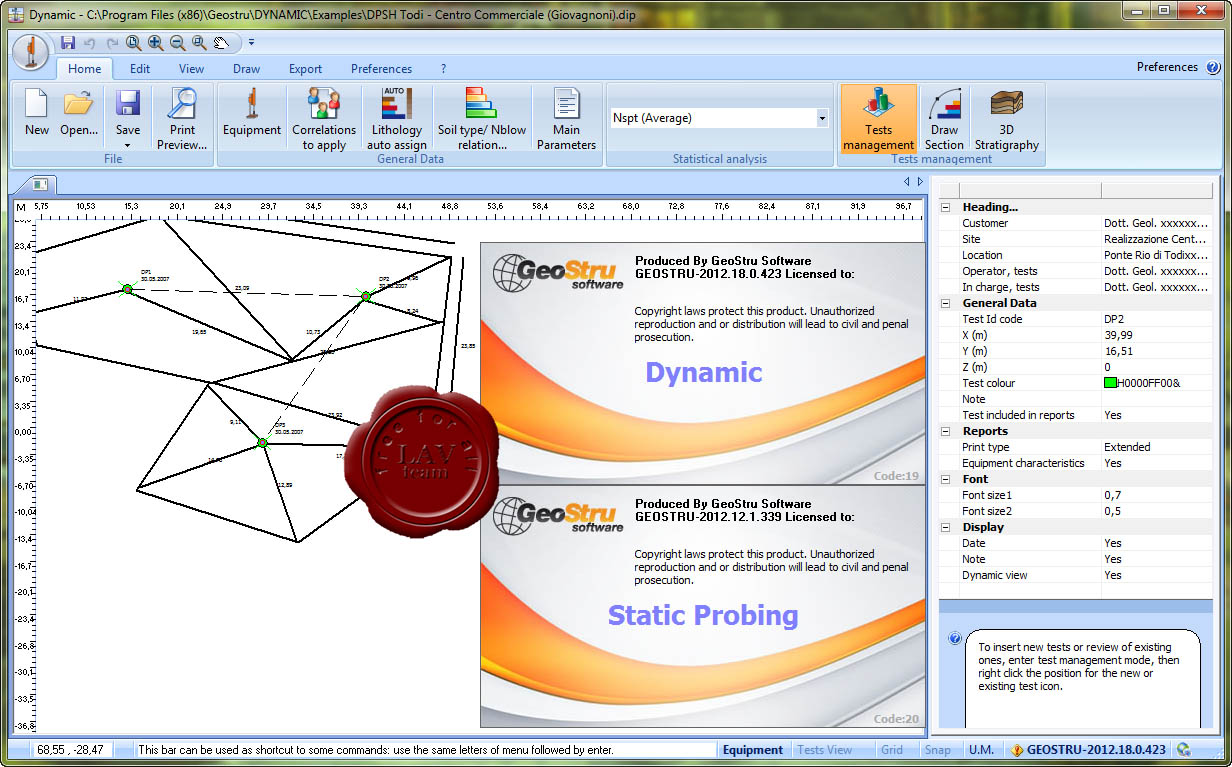Screen dimensions: 1232x767
Task: Open the ? help ribbon tab
Action: 443,69
